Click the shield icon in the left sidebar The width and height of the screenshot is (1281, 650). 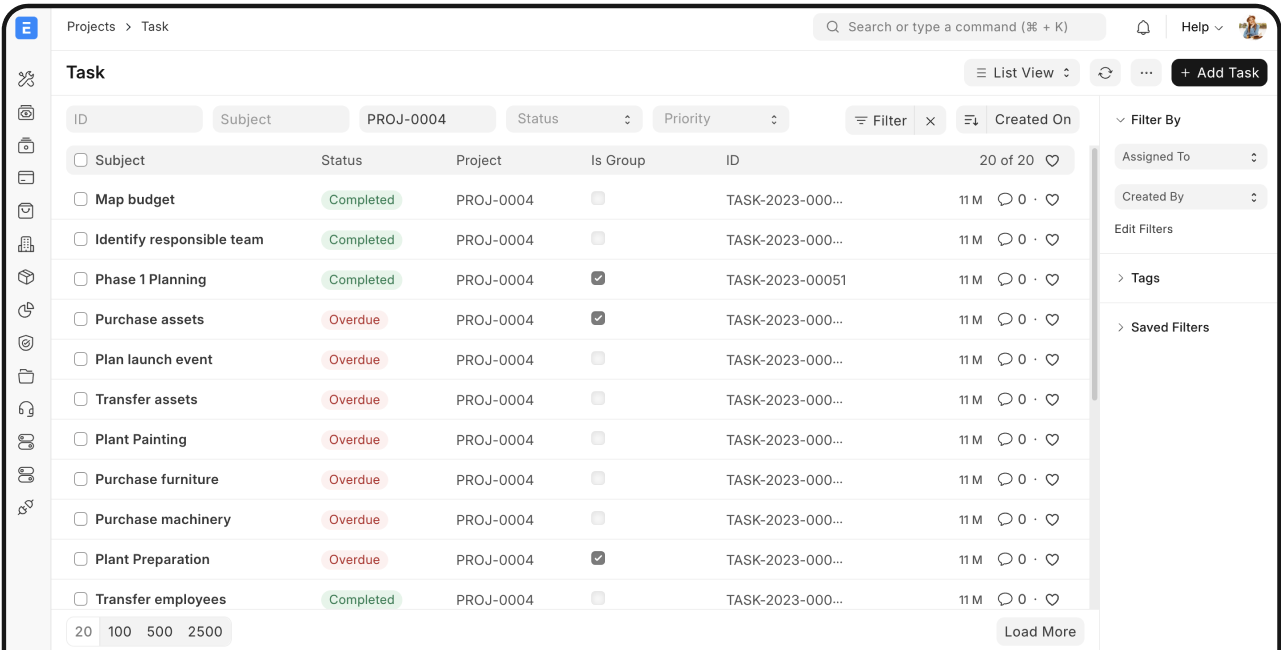(25, 343)
